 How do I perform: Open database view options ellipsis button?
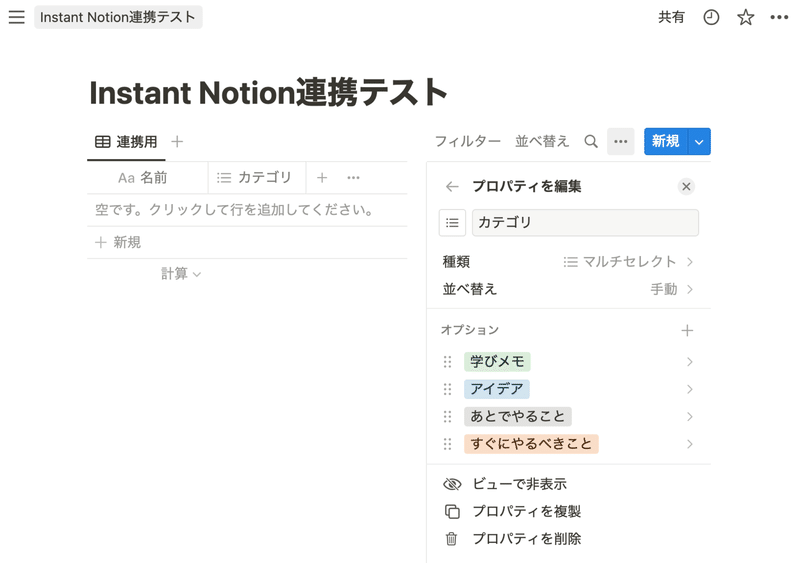(620, 141)
